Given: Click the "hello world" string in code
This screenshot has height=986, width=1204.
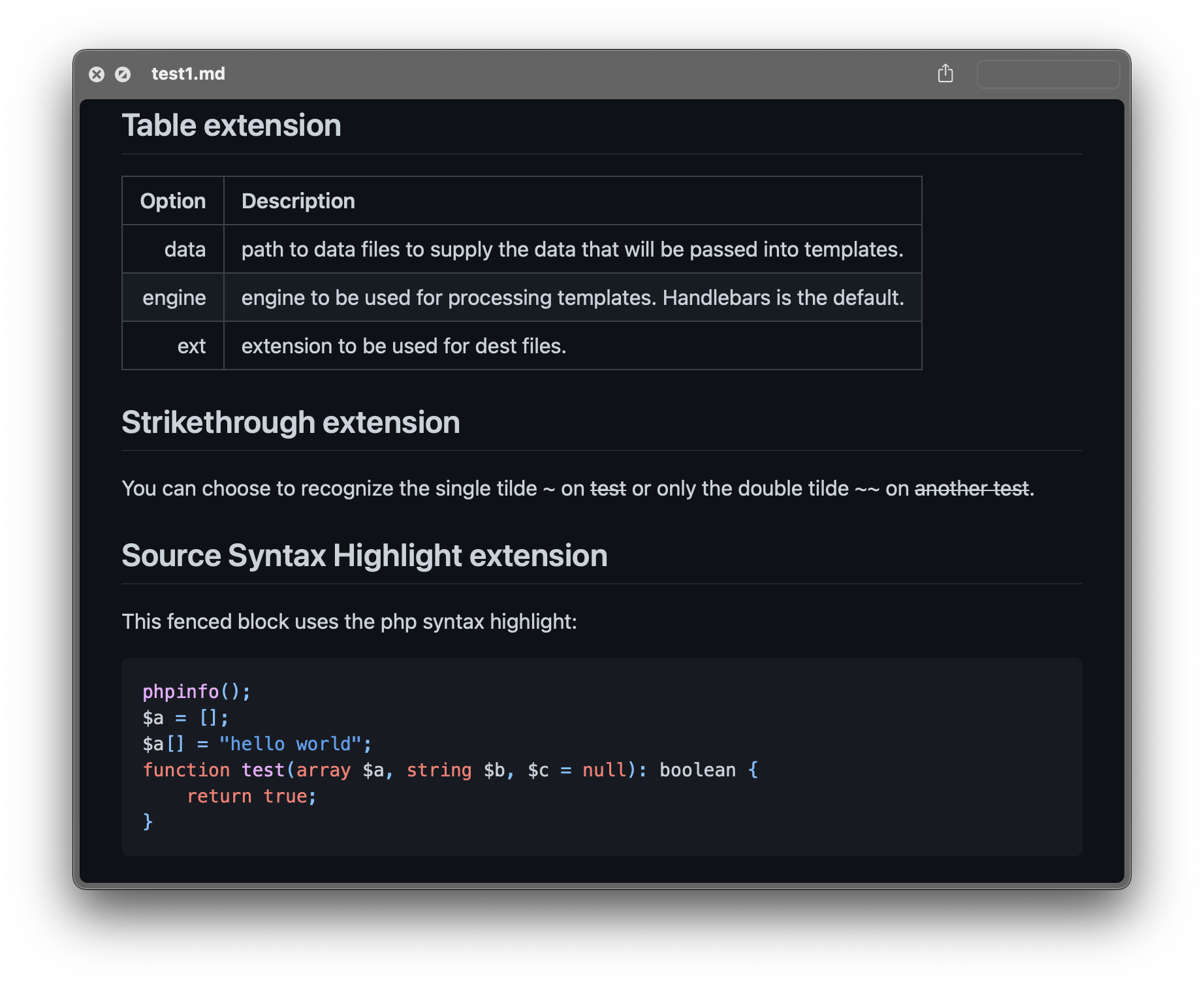Looking at the screenshot, I should coord(291,744).
